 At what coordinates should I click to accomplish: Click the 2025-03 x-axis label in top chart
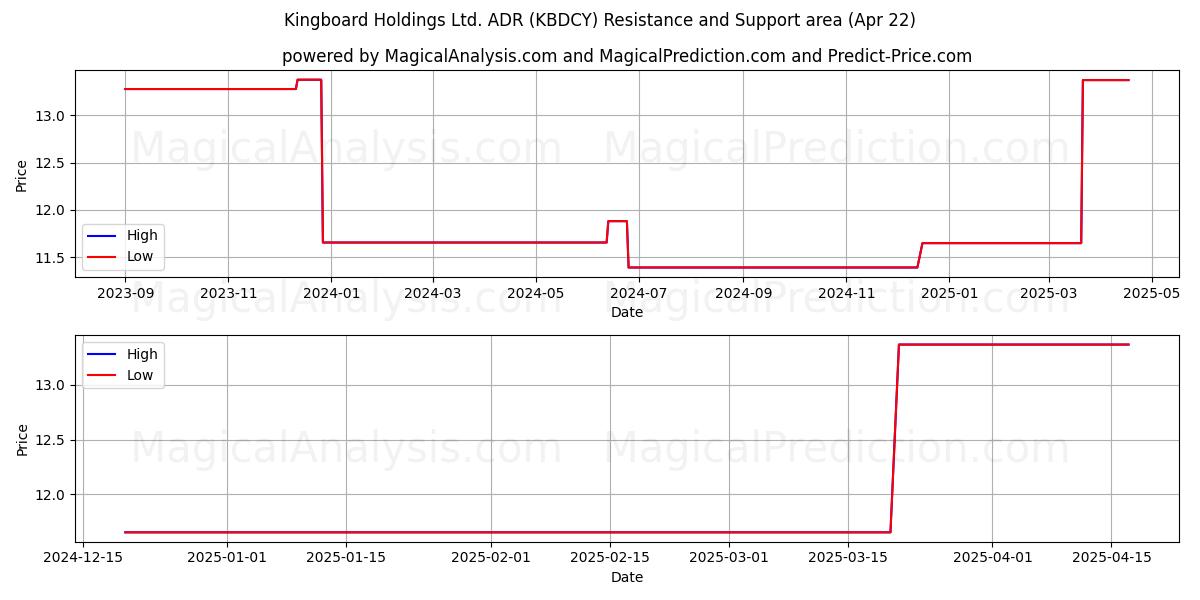[x=1048, y=293]
